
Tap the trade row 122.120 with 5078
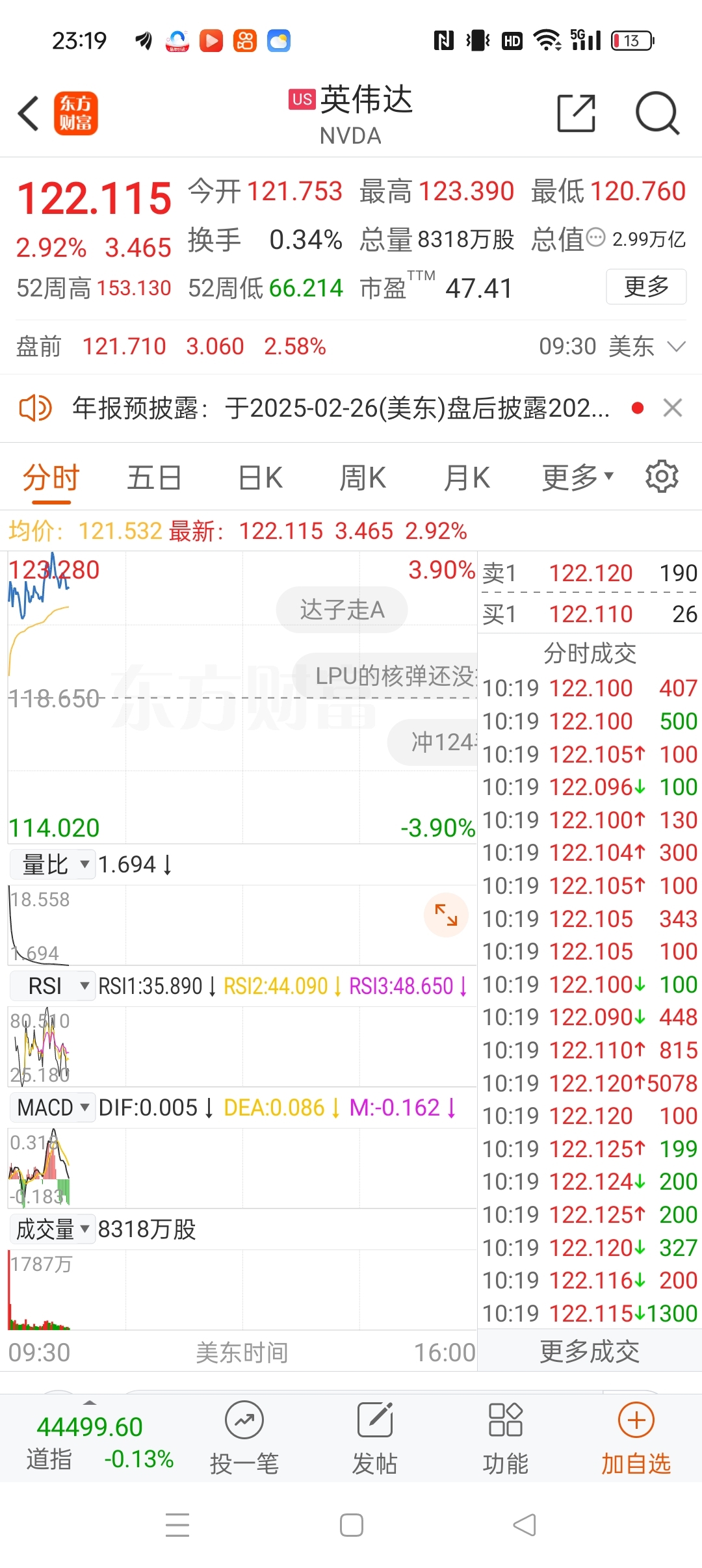[x=590, y=1083]
